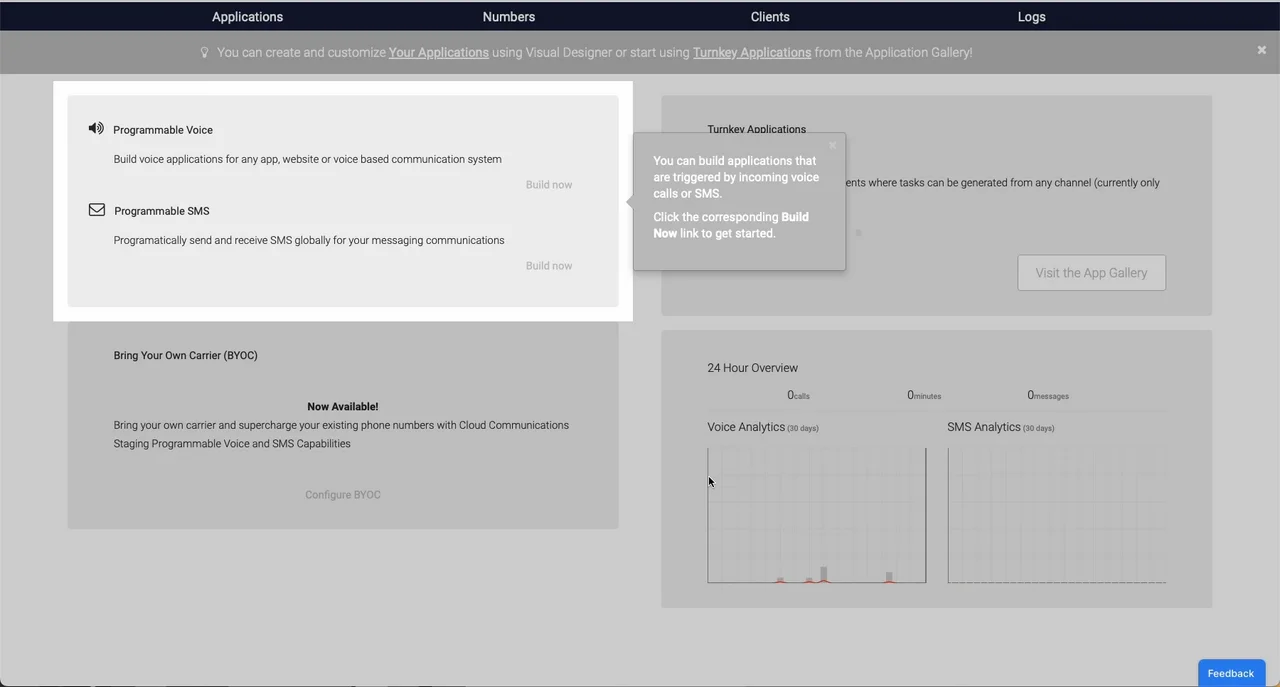Open the Feedback button
The image size is (1280, 687).
[x=1231, y=673]
